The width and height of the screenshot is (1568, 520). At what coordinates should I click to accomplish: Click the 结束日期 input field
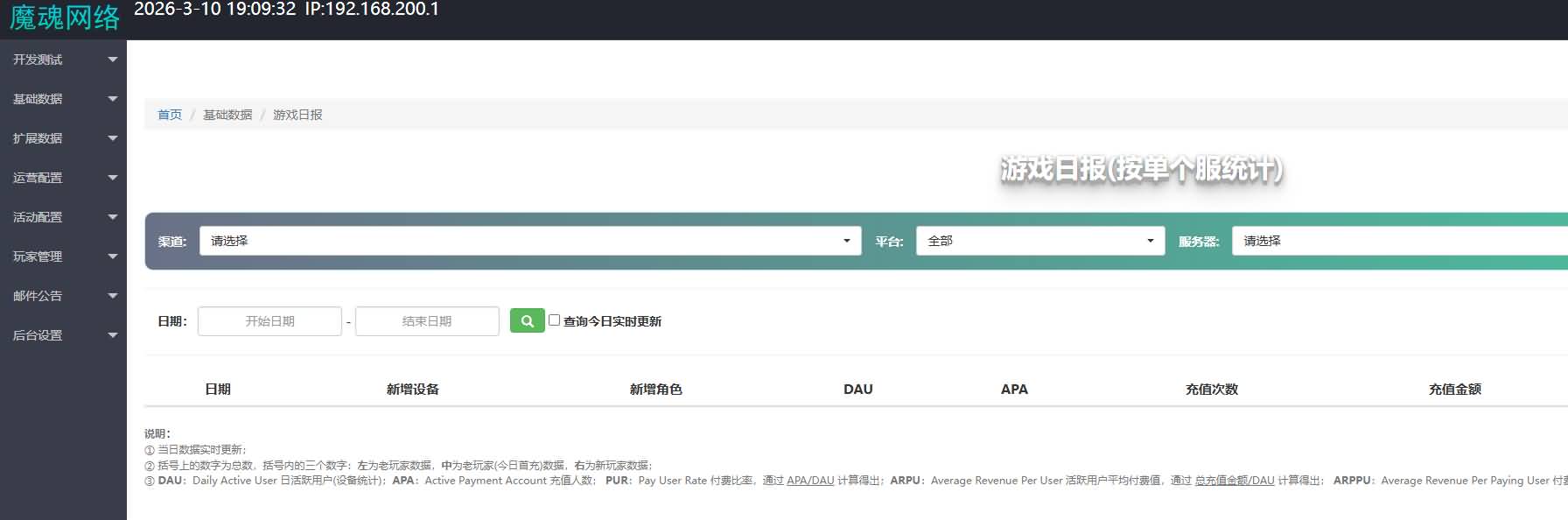(x=427, y=321)
